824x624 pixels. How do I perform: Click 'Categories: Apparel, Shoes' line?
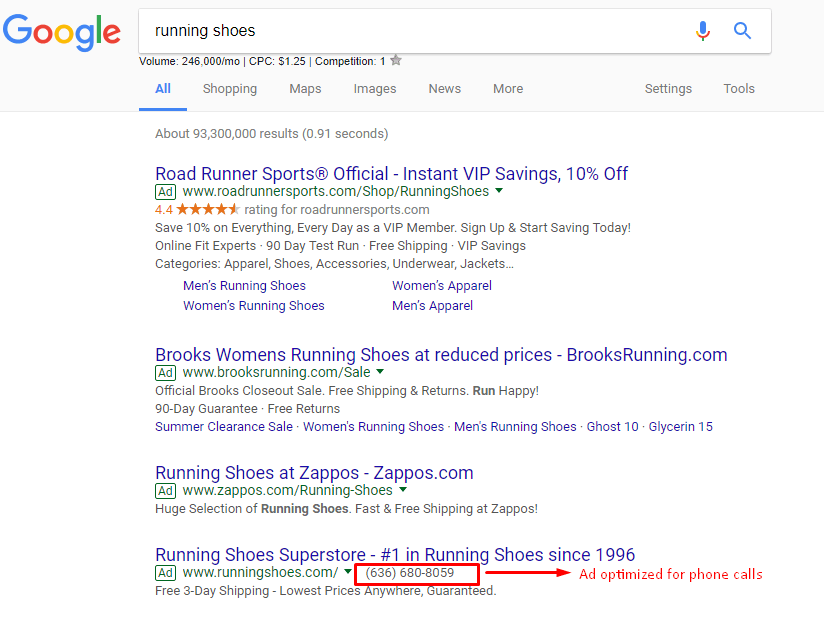(x=334, y=263)
